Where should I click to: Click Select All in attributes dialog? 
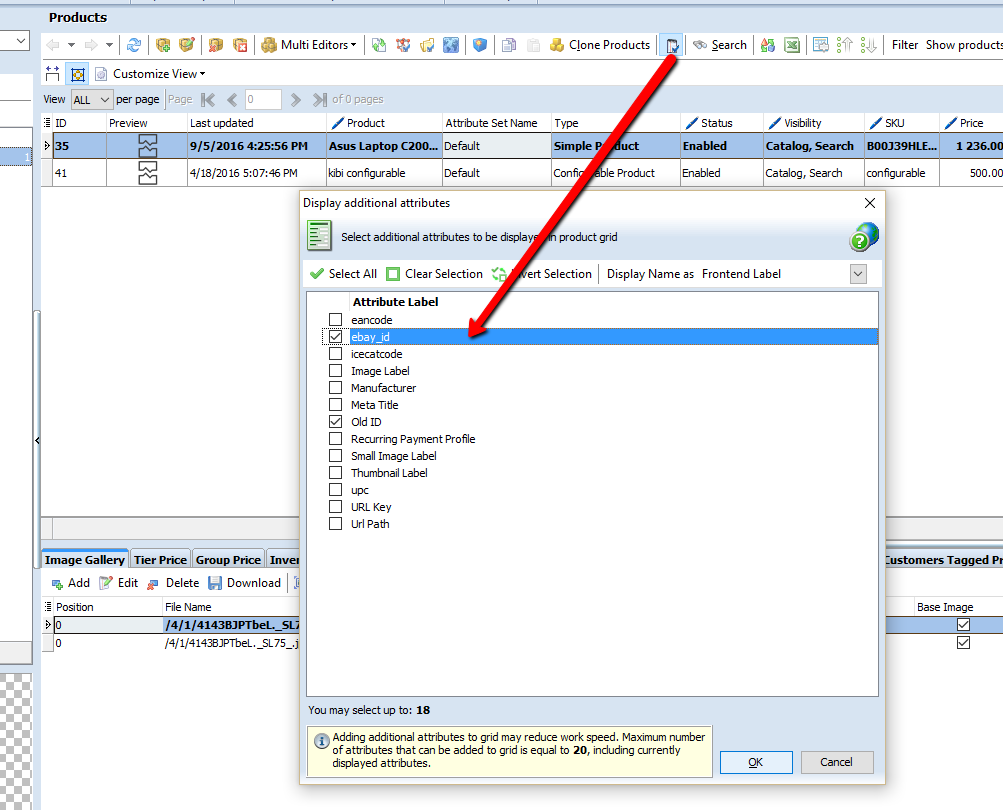click(343, 274)
